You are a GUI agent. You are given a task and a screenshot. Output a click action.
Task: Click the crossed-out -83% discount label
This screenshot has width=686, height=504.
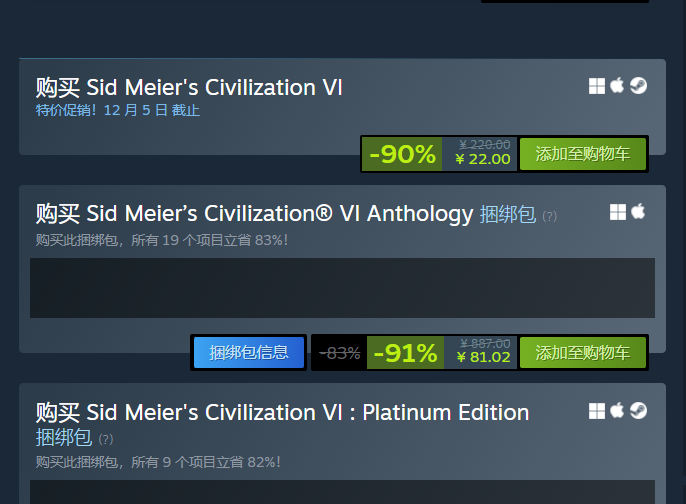point(340,352)
